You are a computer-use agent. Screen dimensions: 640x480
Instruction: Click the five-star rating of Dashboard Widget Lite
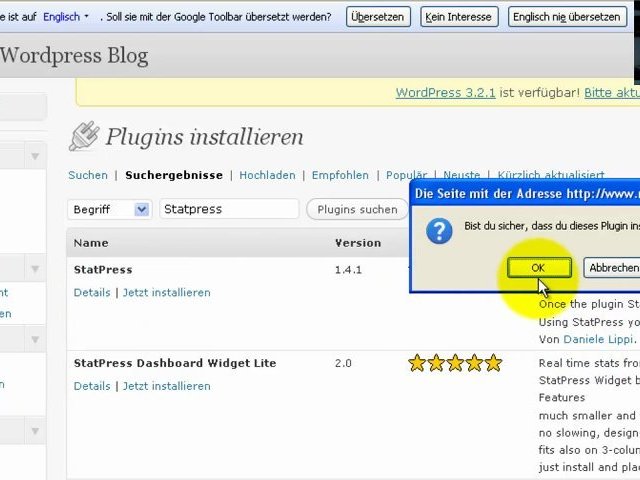[454, 363]
